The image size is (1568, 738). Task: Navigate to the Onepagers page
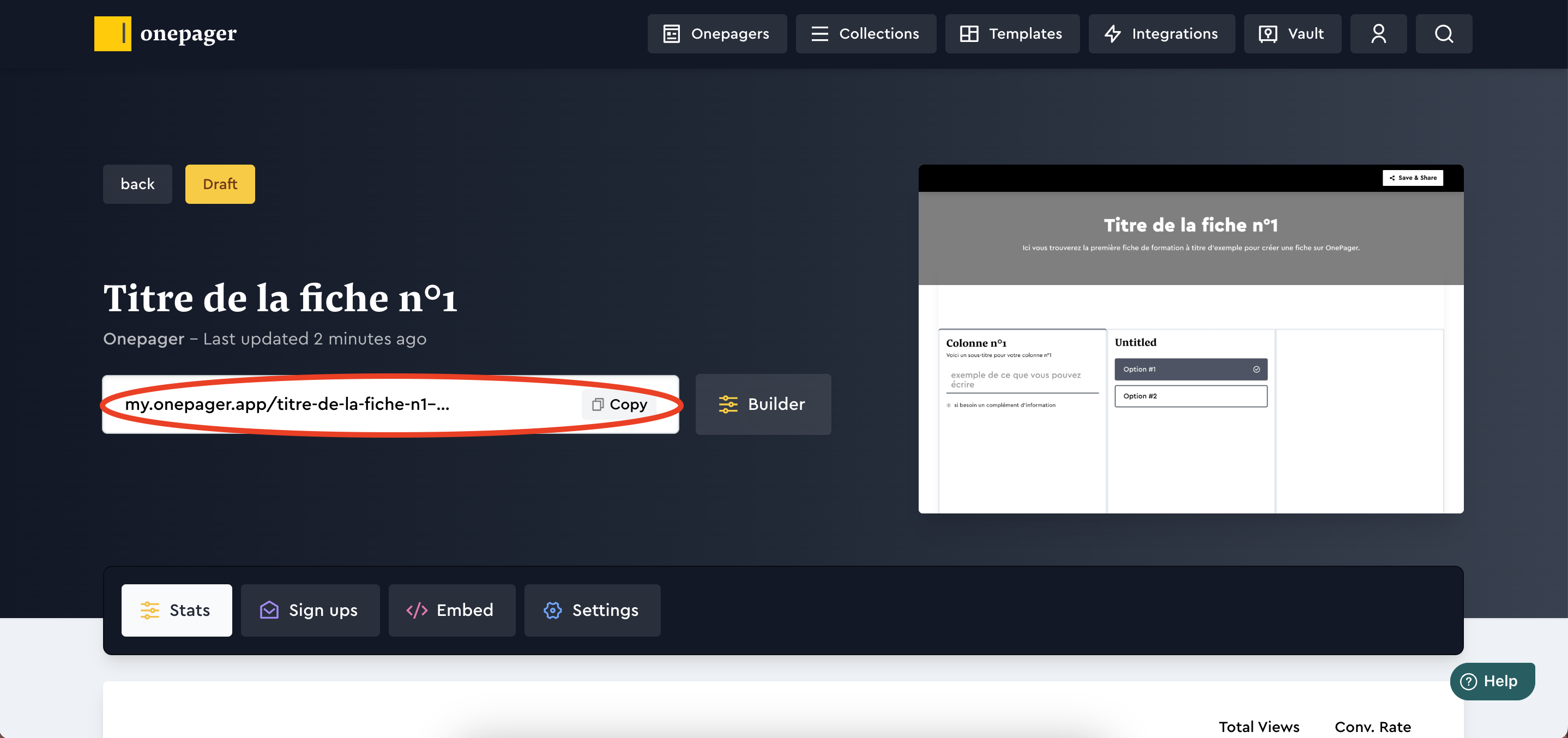point(716,33)
